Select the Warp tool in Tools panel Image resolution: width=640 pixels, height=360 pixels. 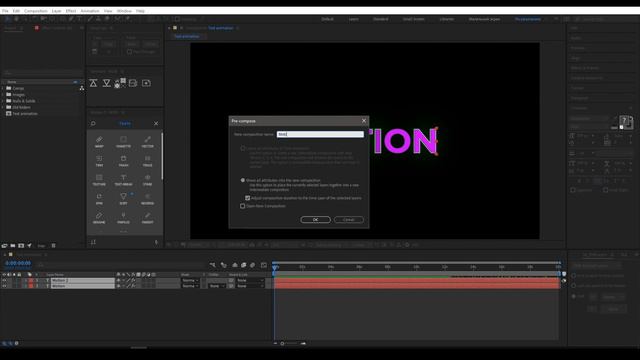99,142
